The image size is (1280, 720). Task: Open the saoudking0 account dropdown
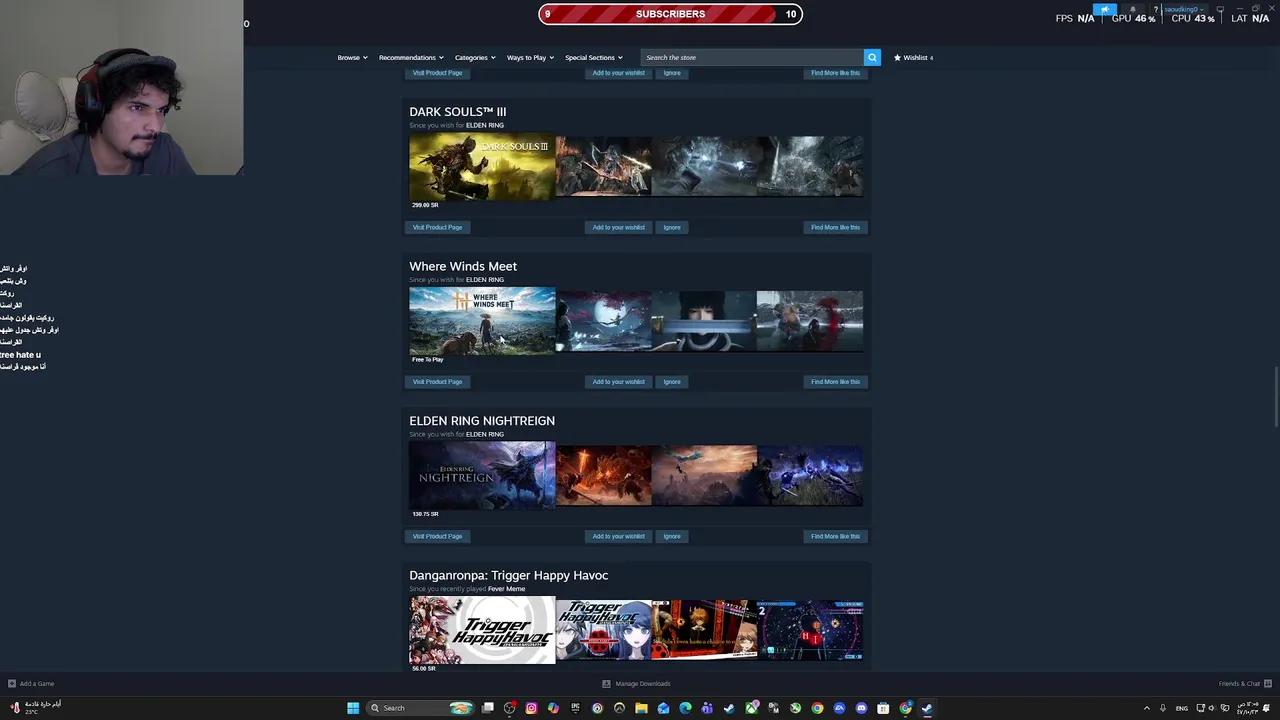pos(1184,9)
